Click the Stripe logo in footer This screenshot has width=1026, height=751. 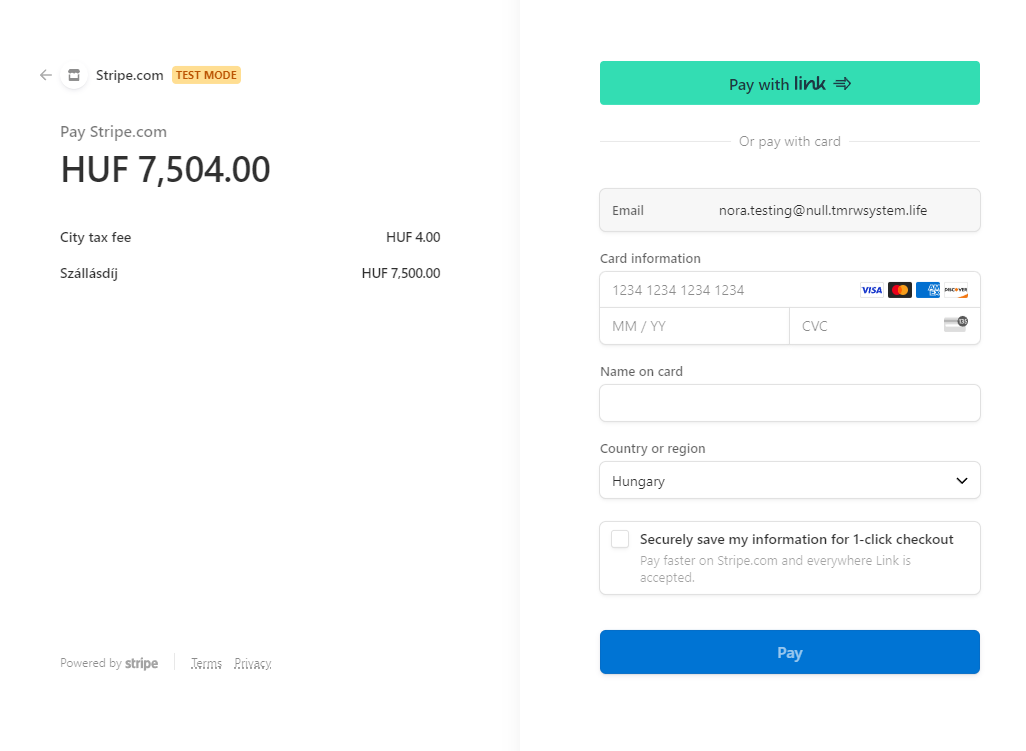pyautogui.click(x=141, y=663)
